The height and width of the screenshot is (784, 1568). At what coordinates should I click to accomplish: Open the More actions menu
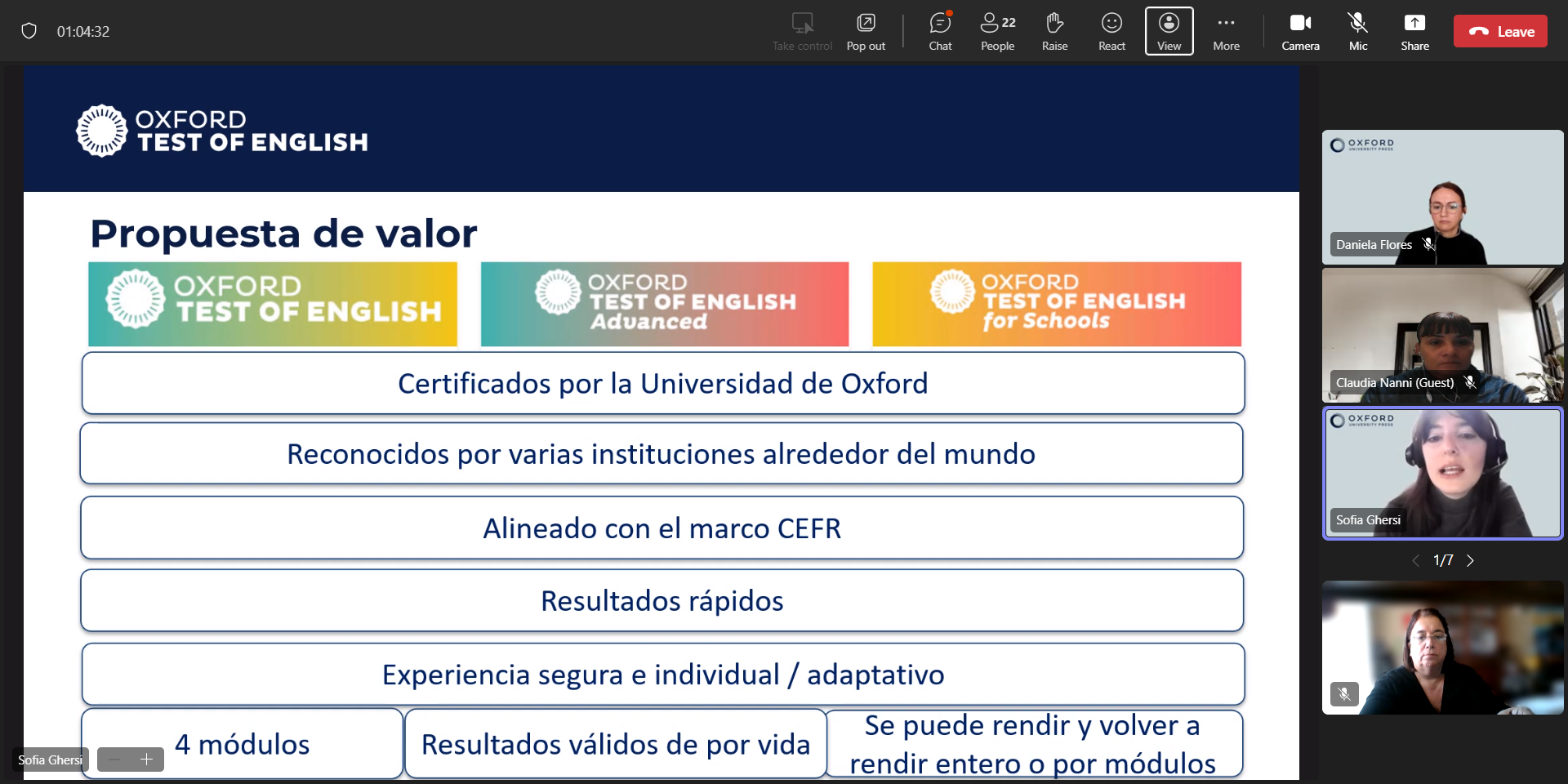pos(1226,32)
